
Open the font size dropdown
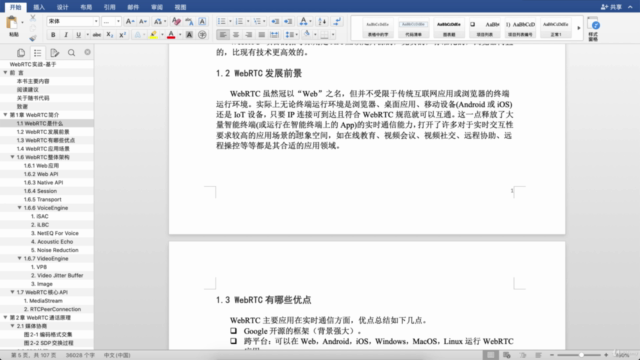click(118, 21)
